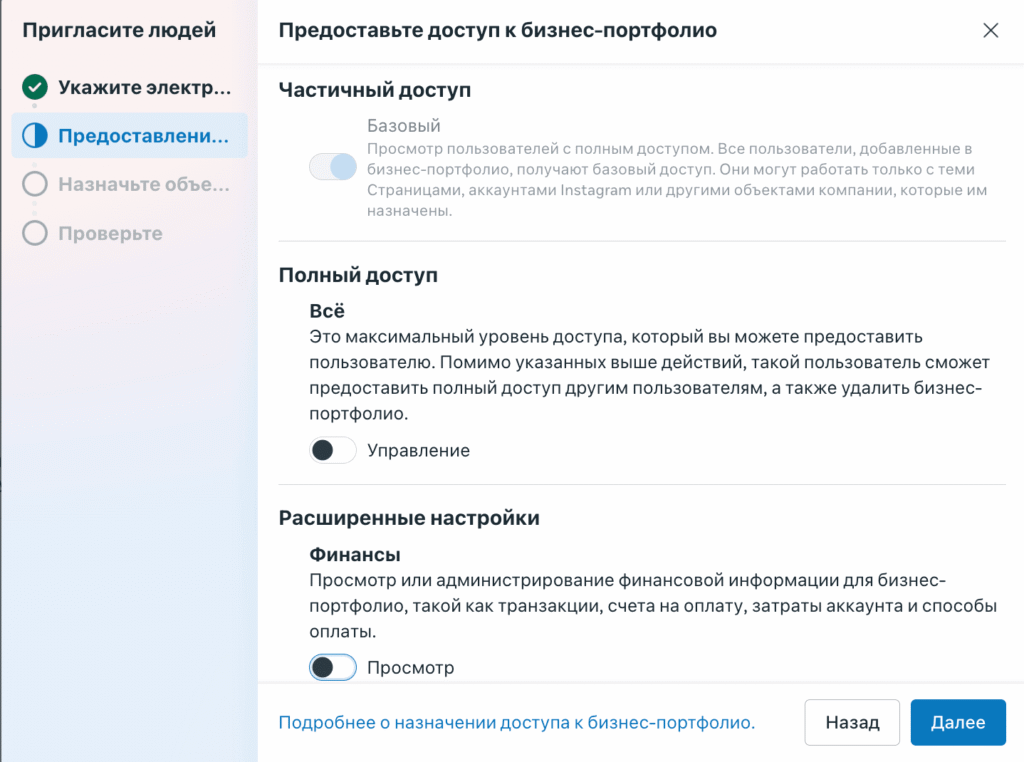This screenshot has height=762, width=1024.
Task: Click the «Управление» toggle label
Action: 418,451
